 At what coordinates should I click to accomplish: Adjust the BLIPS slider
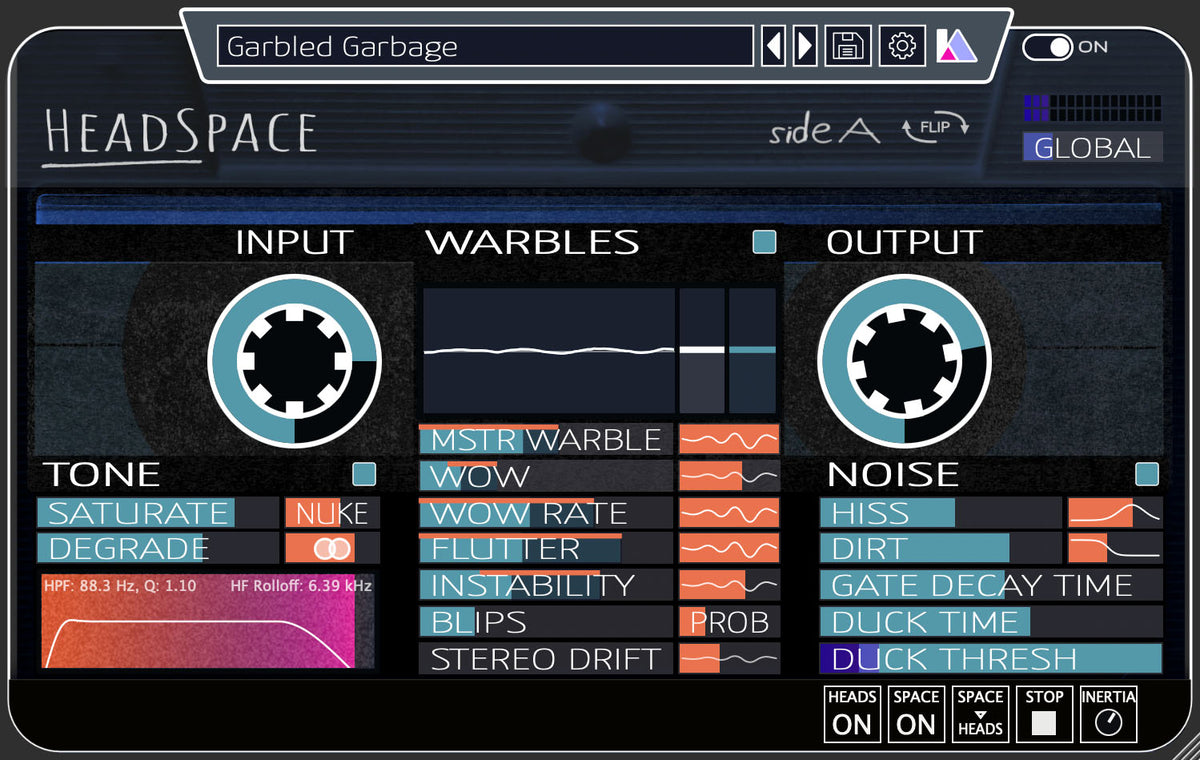coord(546,622)
